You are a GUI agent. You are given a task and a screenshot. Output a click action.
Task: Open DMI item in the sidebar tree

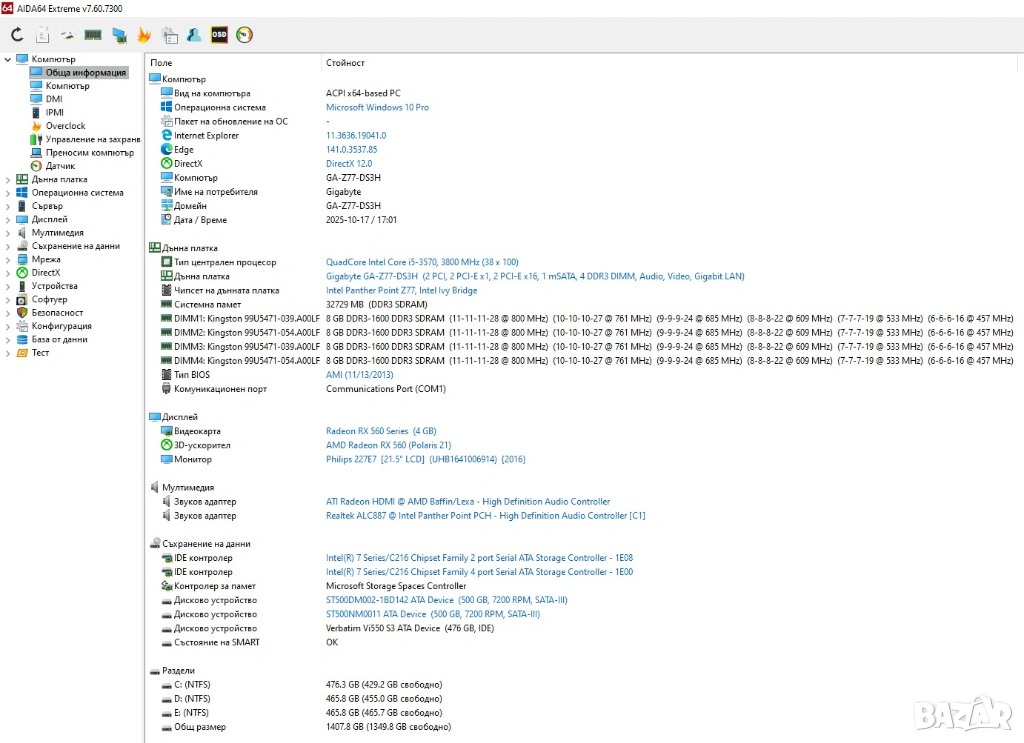tap(54, 99)
